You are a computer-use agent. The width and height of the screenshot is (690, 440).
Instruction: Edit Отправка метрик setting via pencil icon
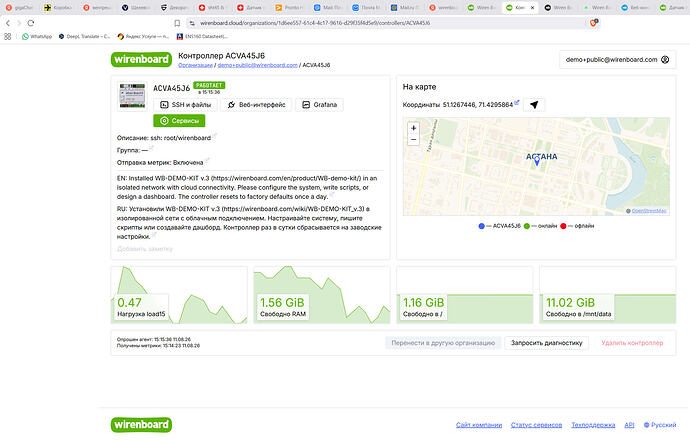coord(207,160)
